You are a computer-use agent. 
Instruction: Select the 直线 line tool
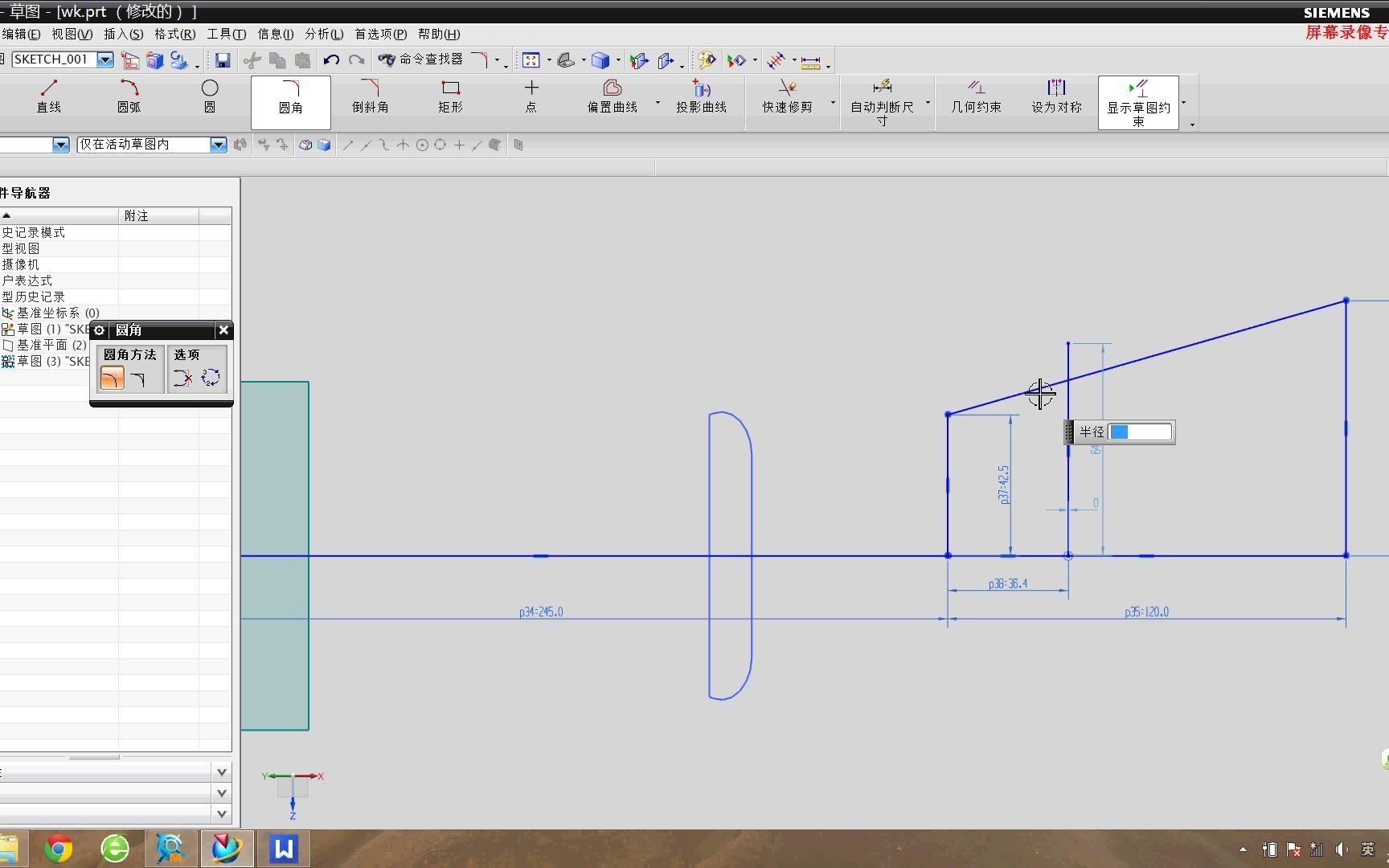pyautogui.click(x=49, y=96)
